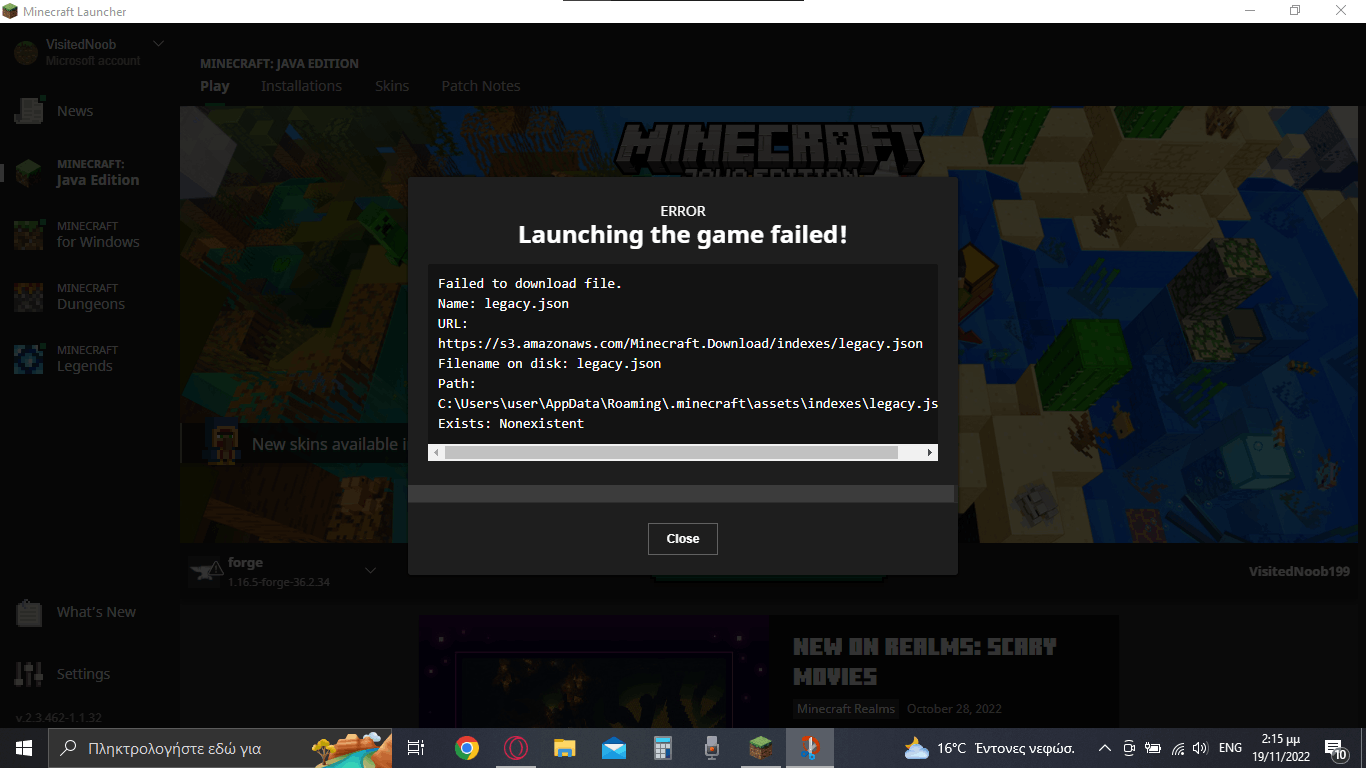Click the error scrollbar left arrow
This screenshot has width=1366, height=768.
[435, 453]
